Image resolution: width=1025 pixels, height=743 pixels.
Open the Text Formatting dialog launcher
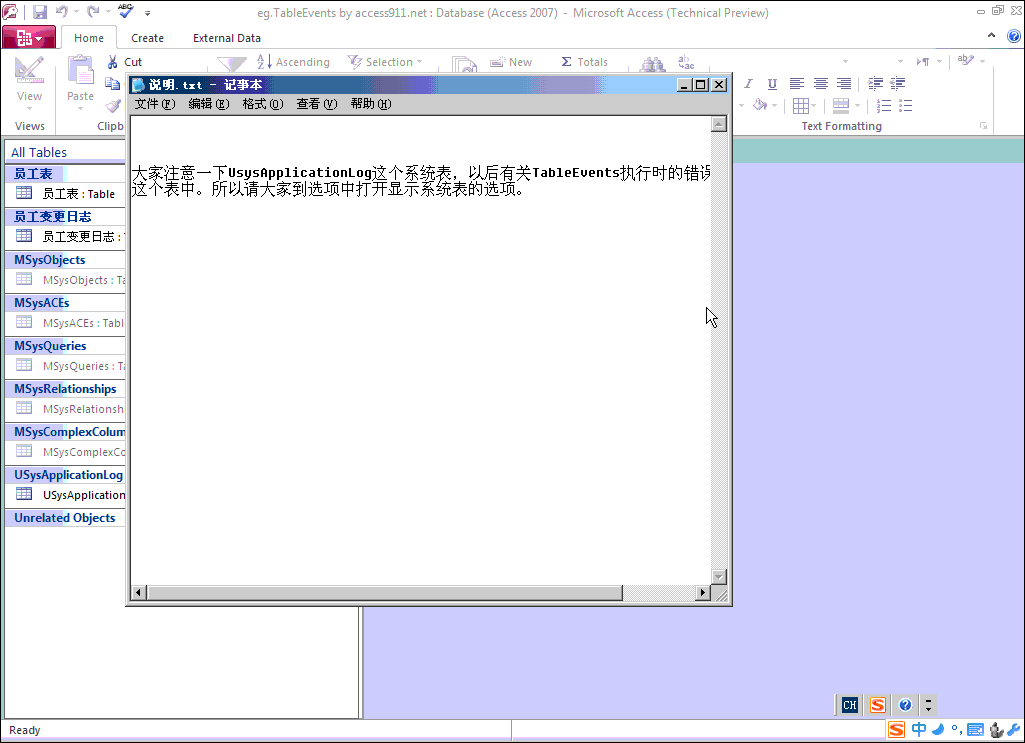983,126
